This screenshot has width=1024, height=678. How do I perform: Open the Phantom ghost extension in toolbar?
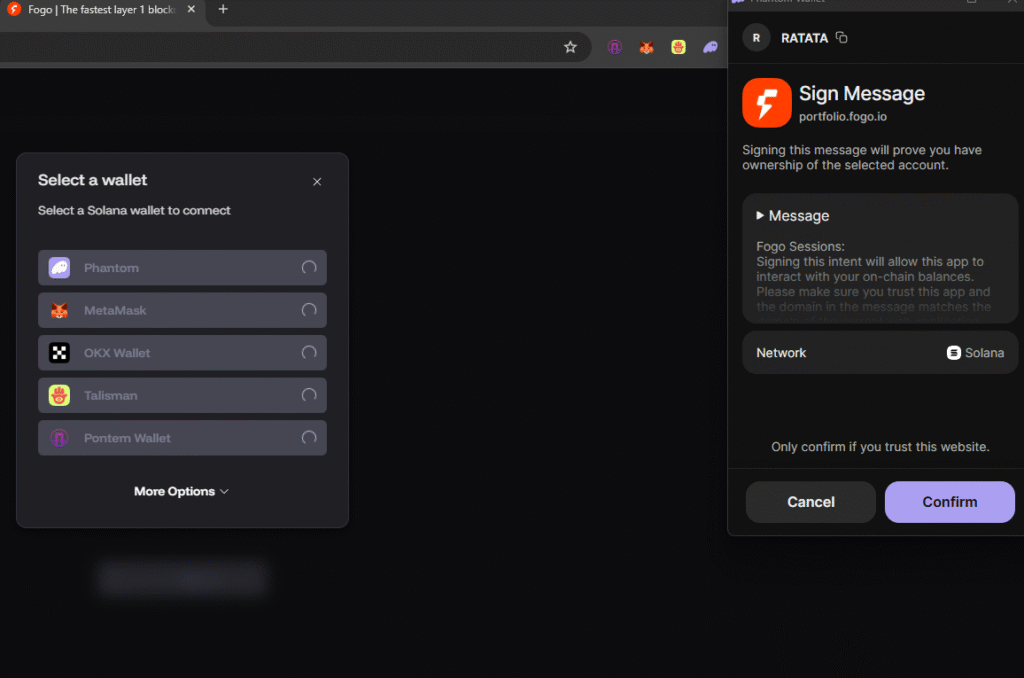710,47
